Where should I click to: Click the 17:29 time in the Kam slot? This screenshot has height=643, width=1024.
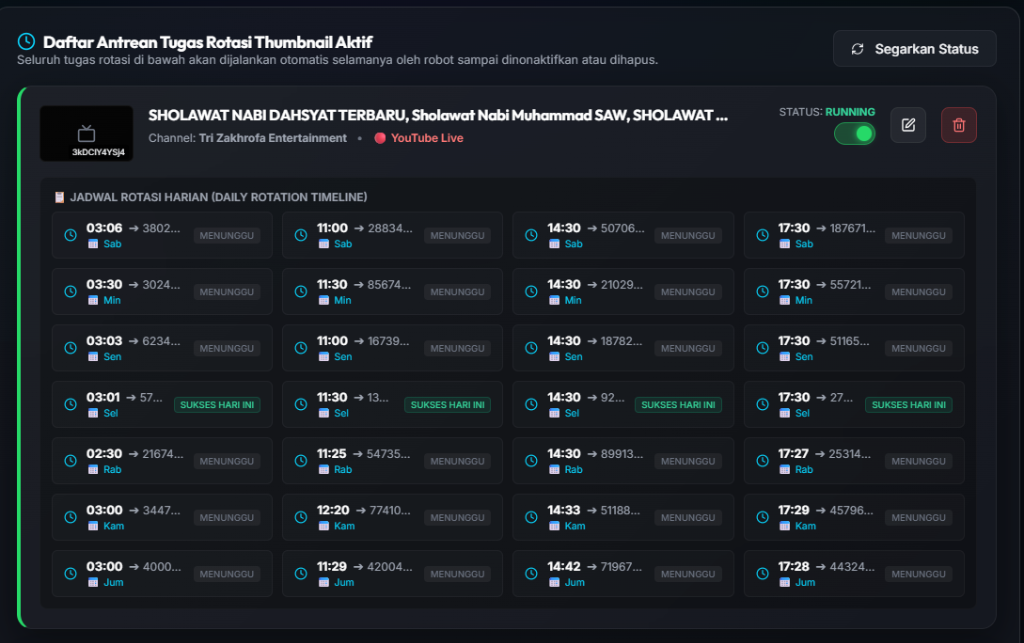[793, 510]
